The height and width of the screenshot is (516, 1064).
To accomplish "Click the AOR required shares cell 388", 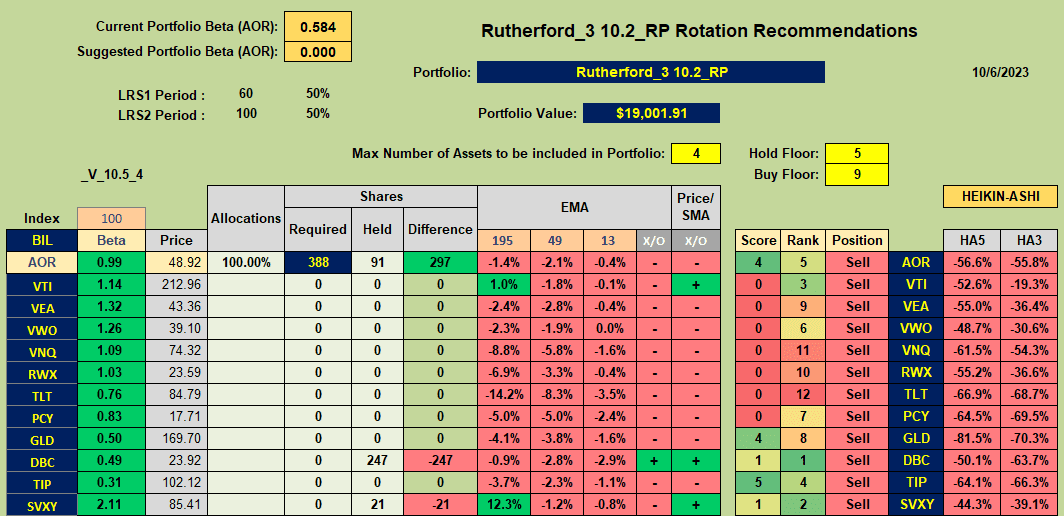I will coord(318,262).
